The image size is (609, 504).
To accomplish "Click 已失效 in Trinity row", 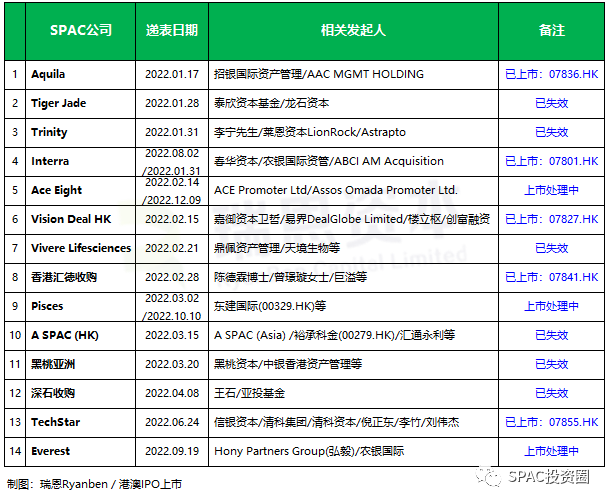I will tap(552, 132).
